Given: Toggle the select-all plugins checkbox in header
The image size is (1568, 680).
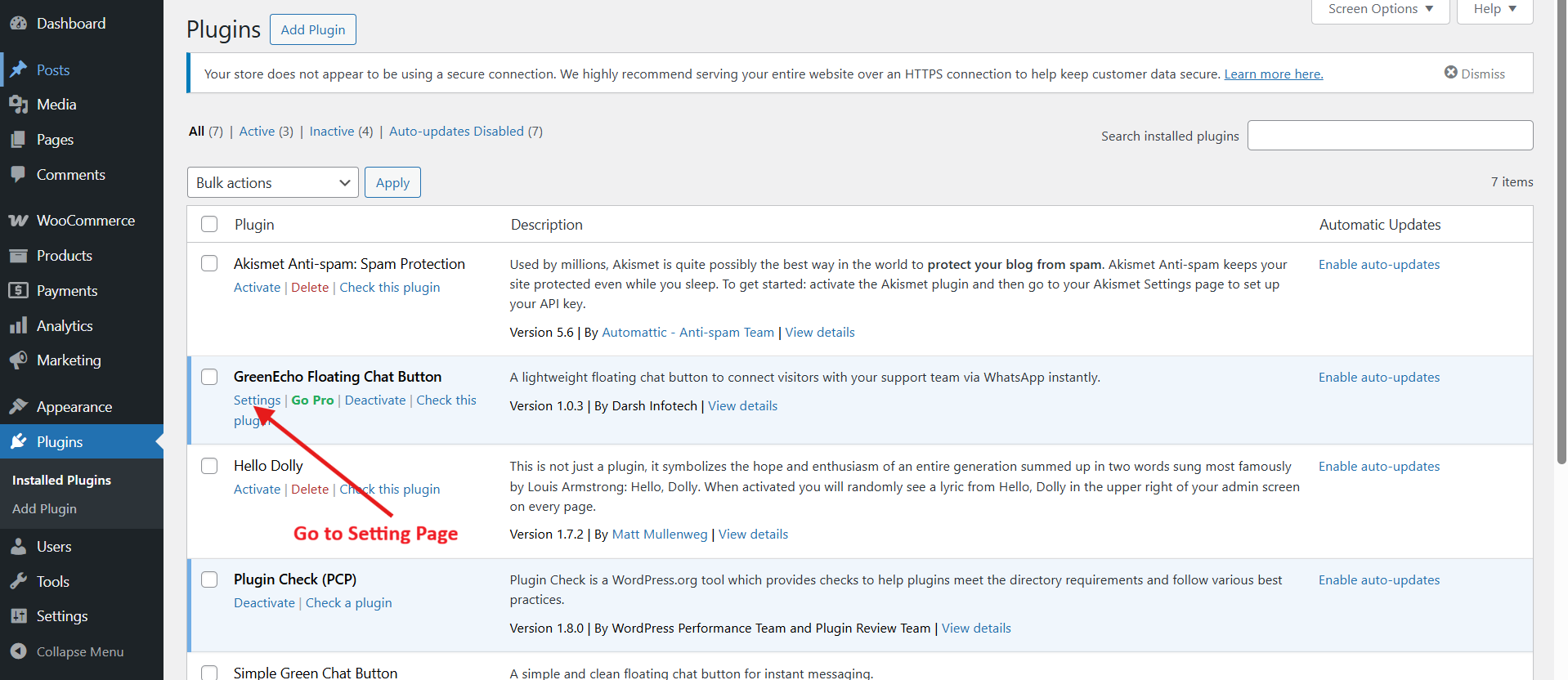Looking at the screenshot, I should (209, 224).
